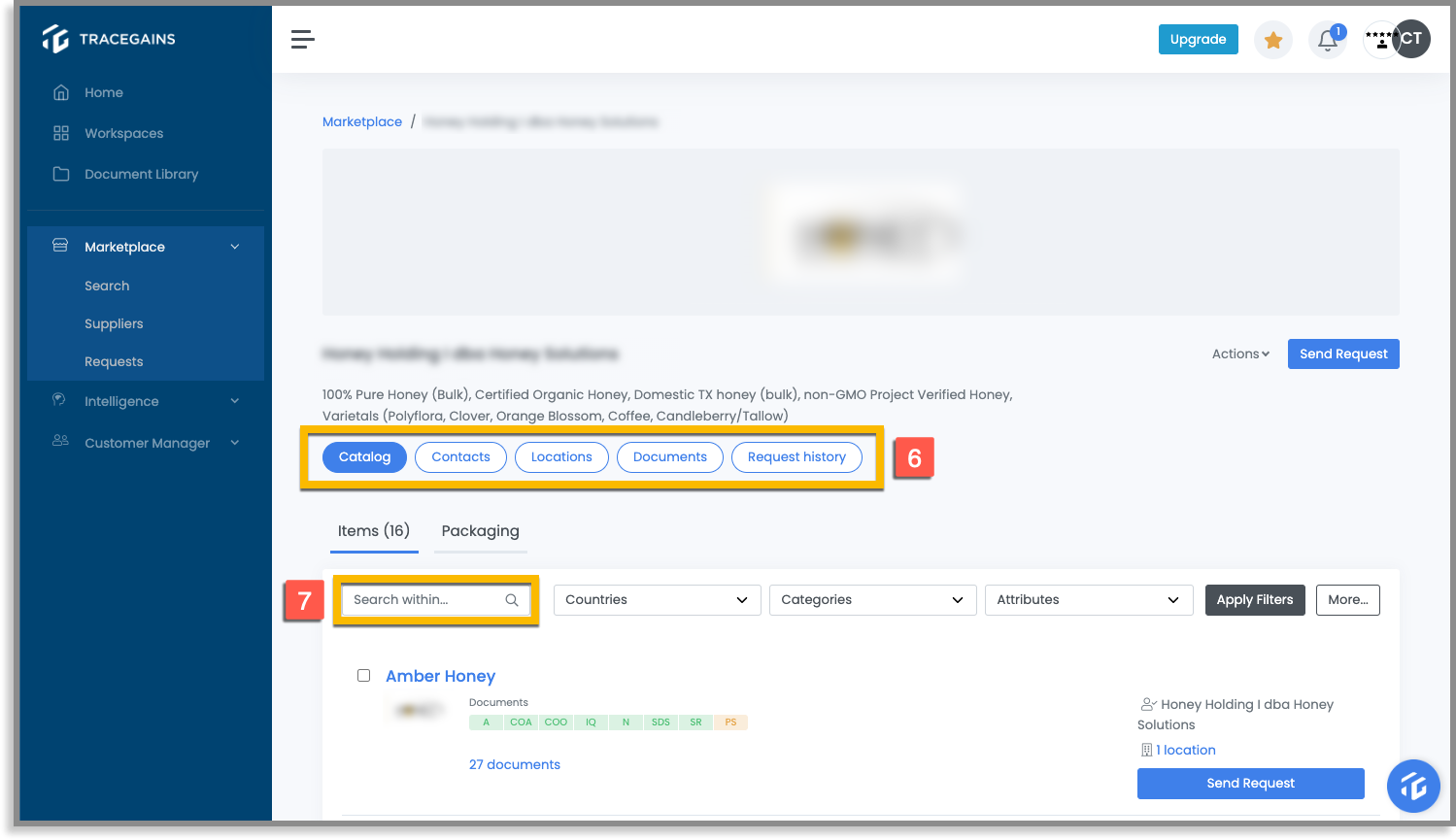Click the TraceGains chat bubble icon
1456x840 pixels.
1413,786
